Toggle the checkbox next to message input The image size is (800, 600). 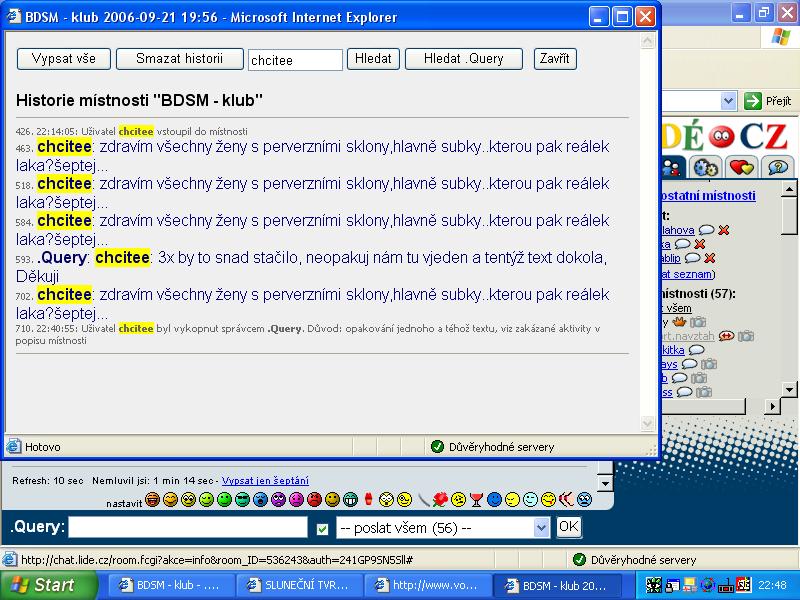pyautogui.click(x=322, y=528)
